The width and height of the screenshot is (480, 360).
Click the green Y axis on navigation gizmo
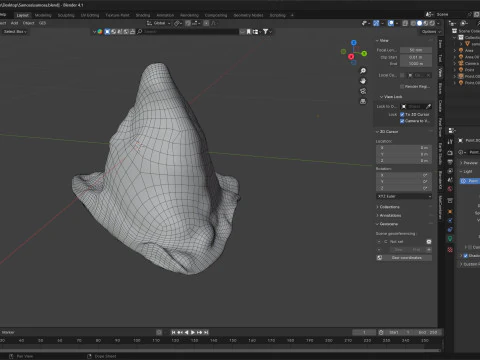[364, 53]
